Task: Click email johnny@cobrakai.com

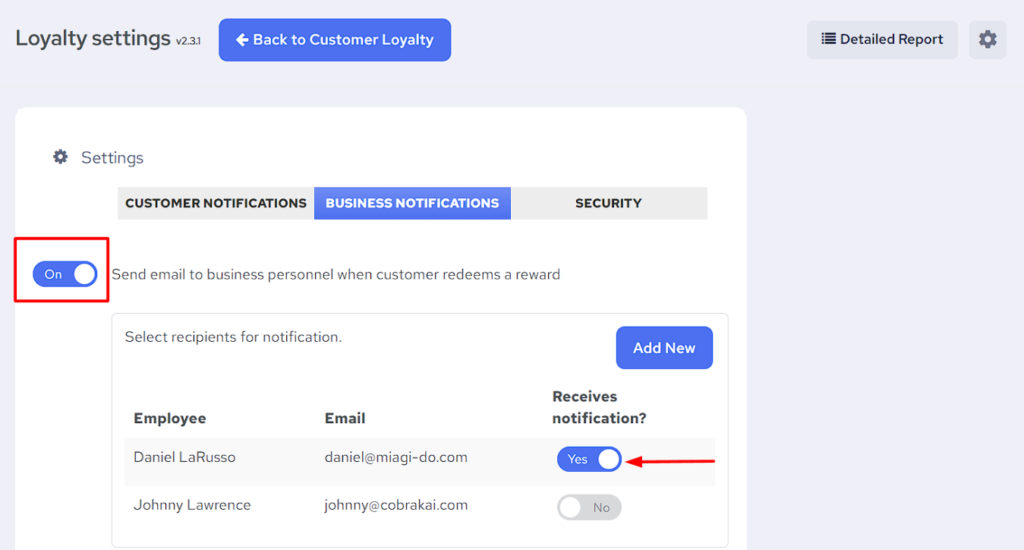Action: 396,505
